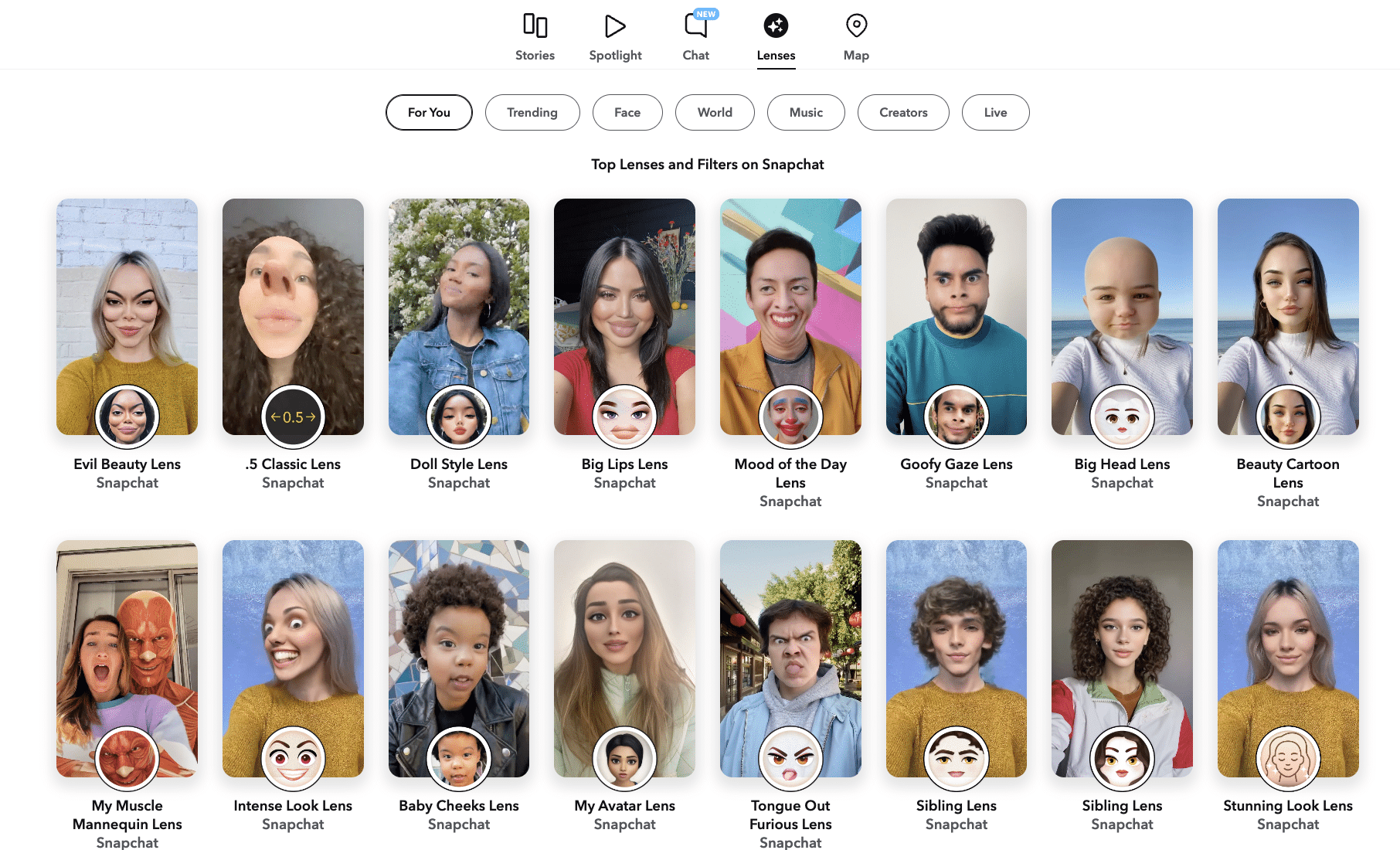Click the Tongue Out Furious round icon
The width and height of the screenshot is (1400, 850).
pyautogui.click(x=790, y=759)
